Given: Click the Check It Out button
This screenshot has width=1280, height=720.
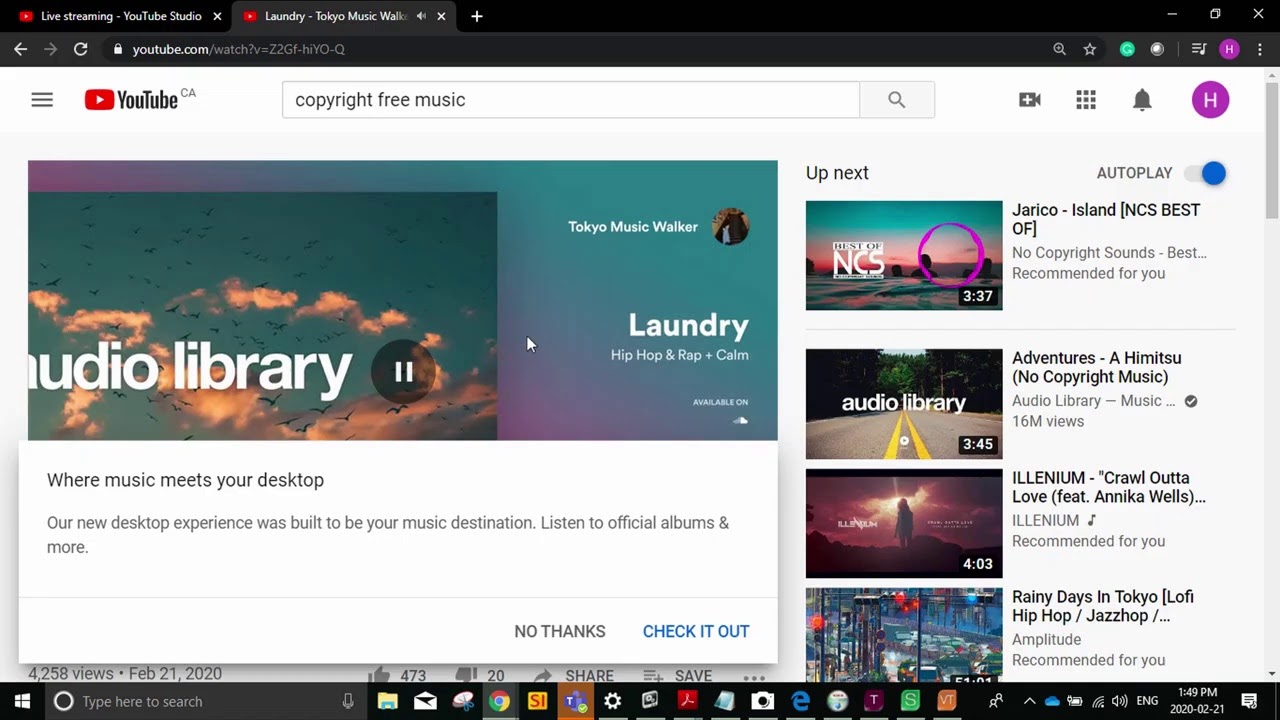Looking at the screenshot, I should pyautogui.click(x=696, y=631).
